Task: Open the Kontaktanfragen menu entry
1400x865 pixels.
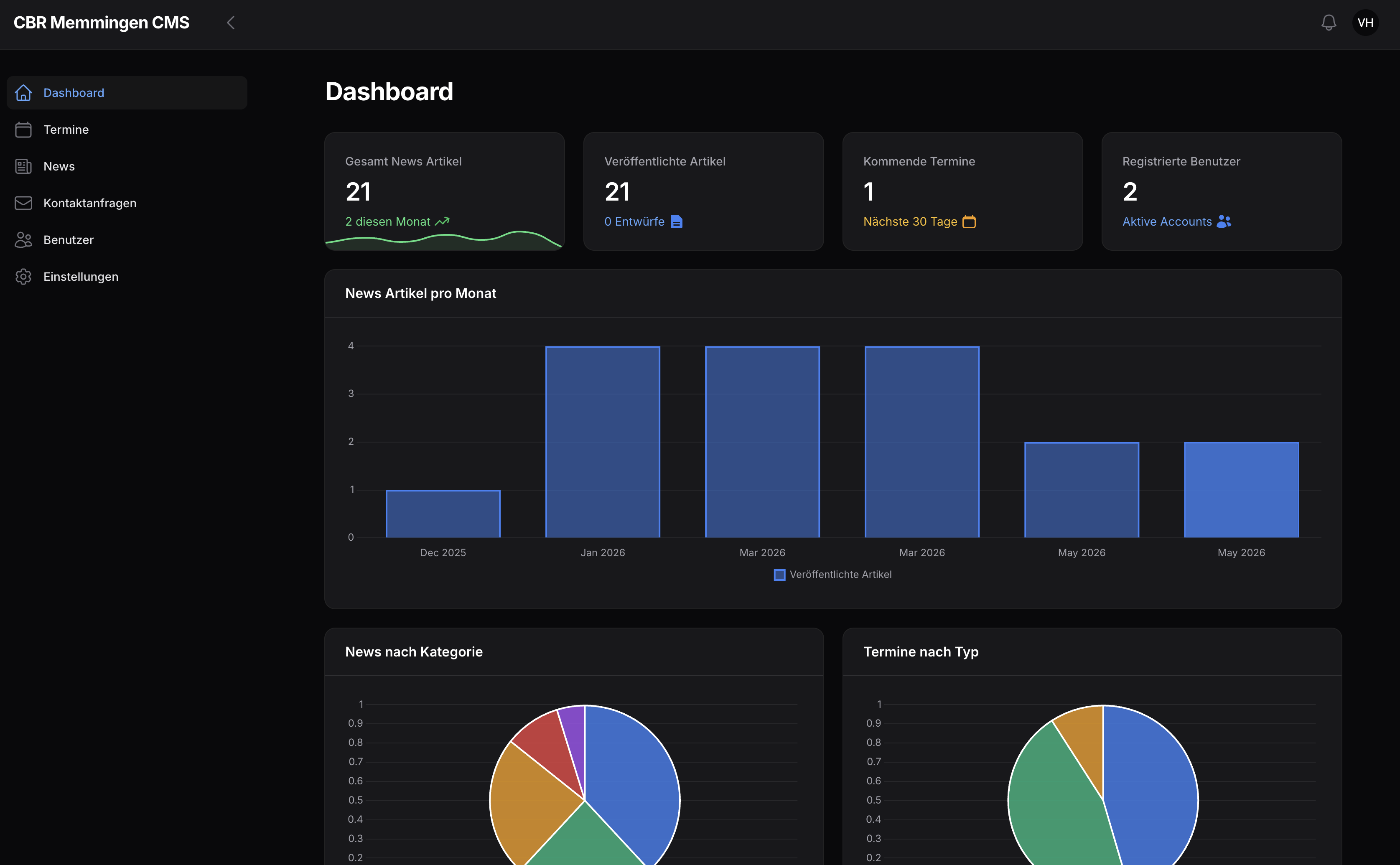Action: (127, 203)
